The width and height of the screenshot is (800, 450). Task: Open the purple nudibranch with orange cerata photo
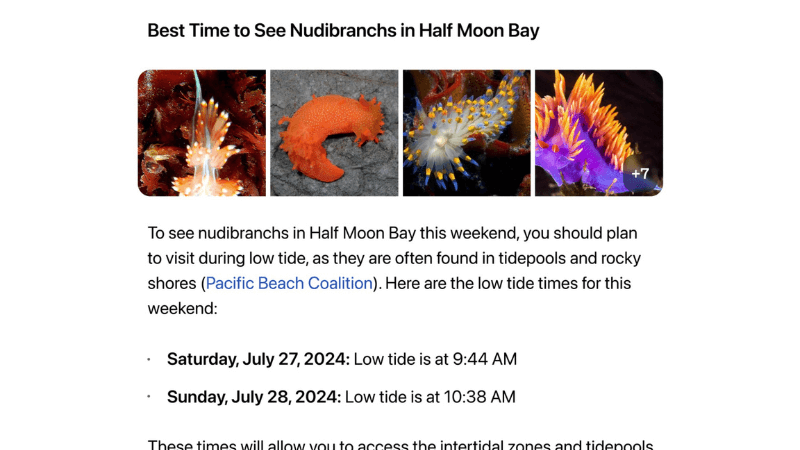[599, 133]
